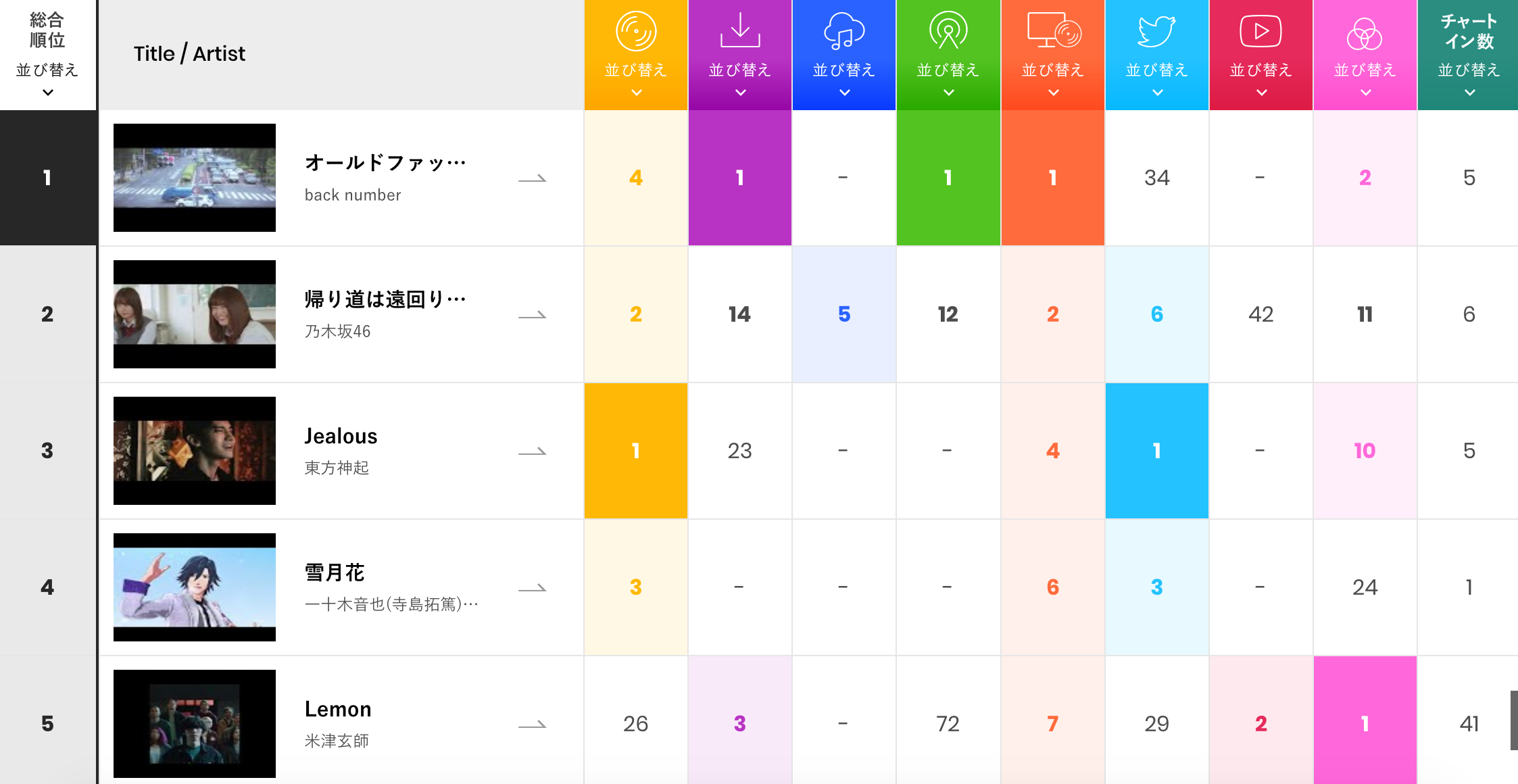1518x784 pixels.
Task: Click the video play icon
Action: pyautogui.click(x=1260, y=31)
